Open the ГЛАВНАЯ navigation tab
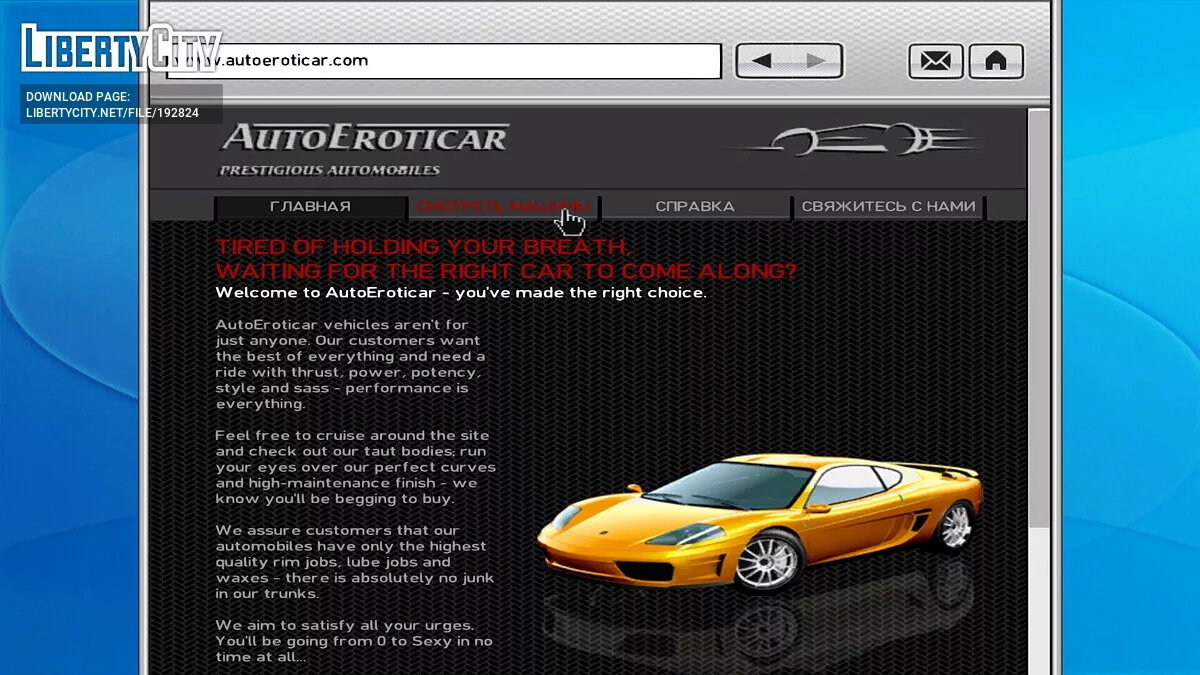 309,206
